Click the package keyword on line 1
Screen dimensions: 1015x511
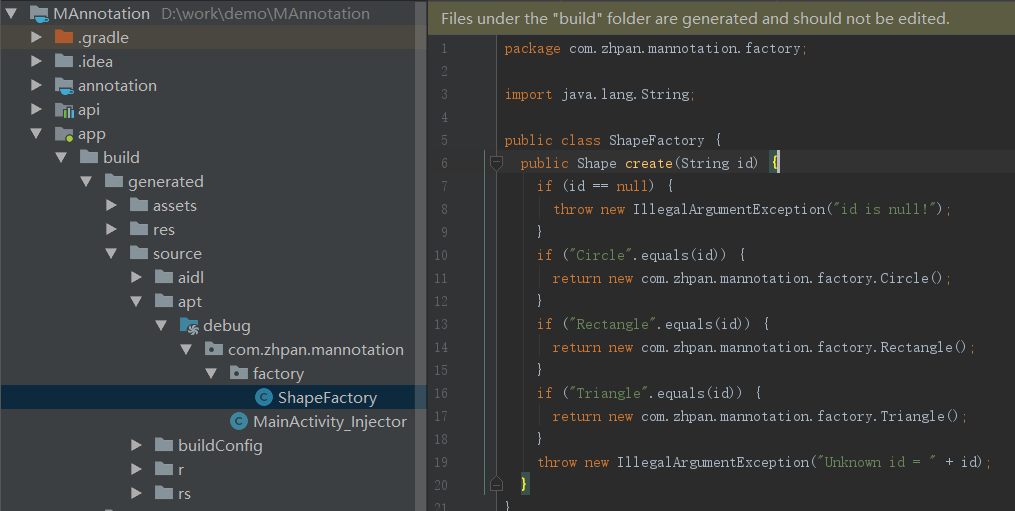533,49
